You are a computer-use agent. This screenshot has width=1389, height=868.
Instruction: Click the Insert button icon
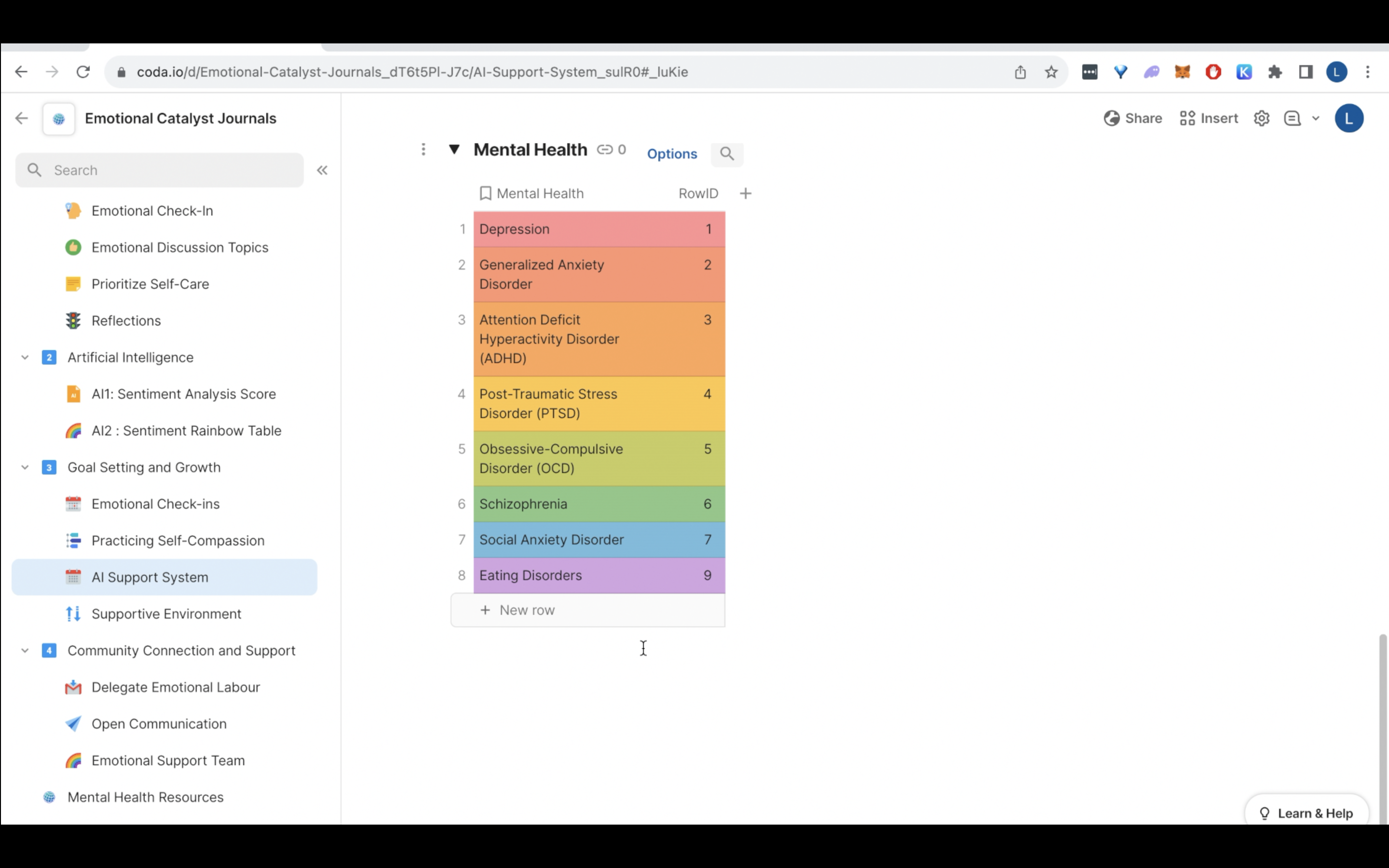(x=1187, y=118)
